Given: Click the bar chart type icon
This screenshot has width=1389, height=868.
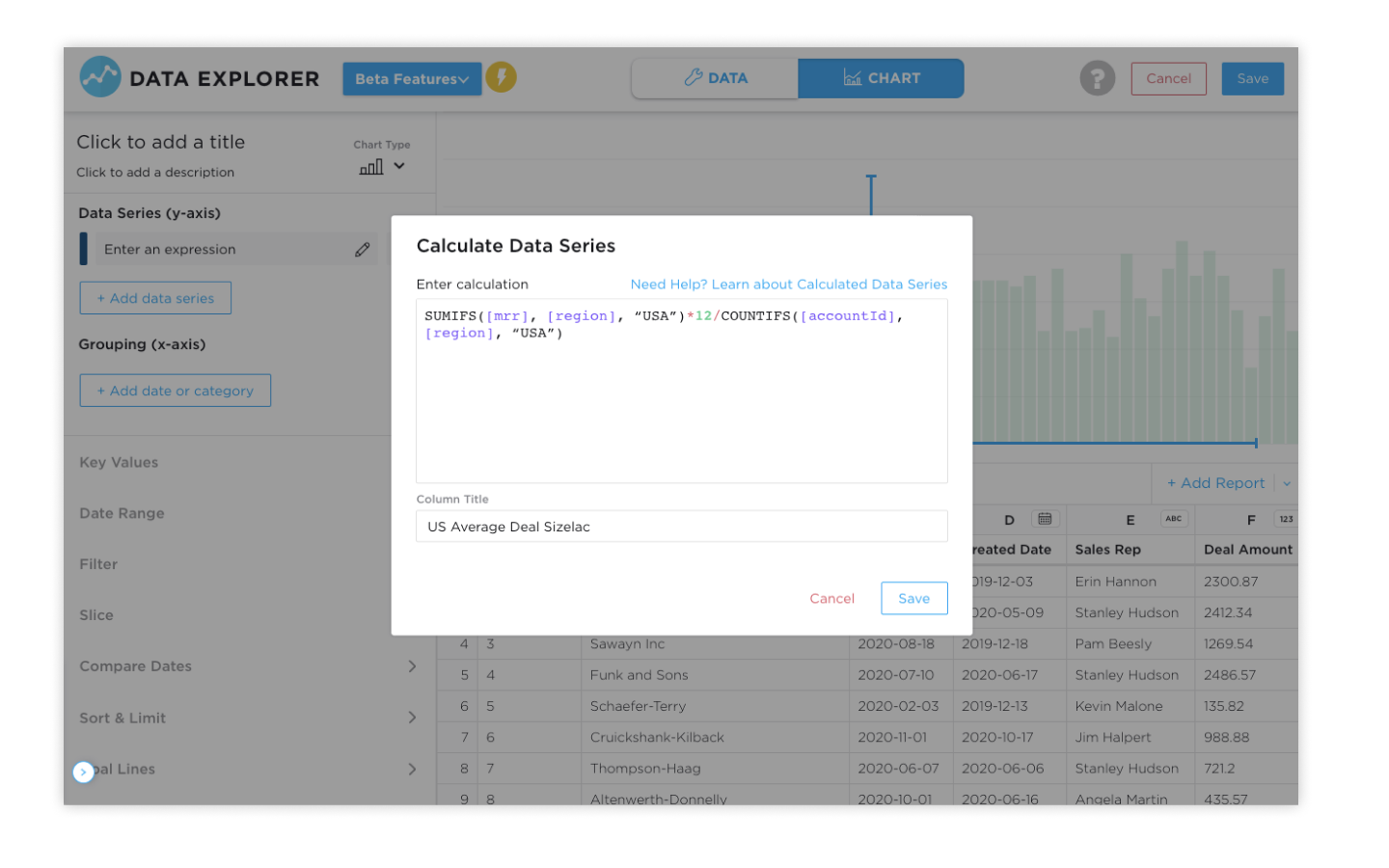Looking at the screenshot, I should pyautogui.click(x=371, y=167).
